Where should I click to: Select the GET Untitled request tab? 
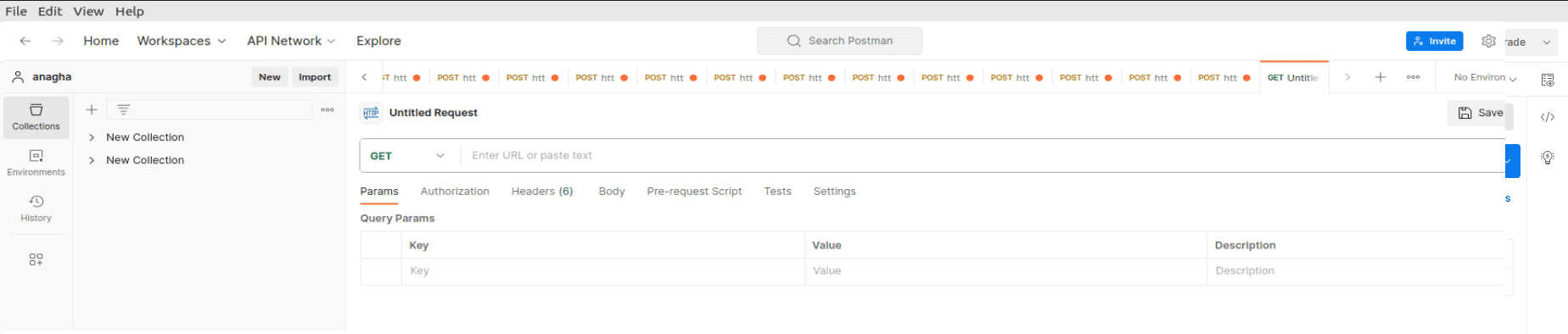(x=1294, y=77)
